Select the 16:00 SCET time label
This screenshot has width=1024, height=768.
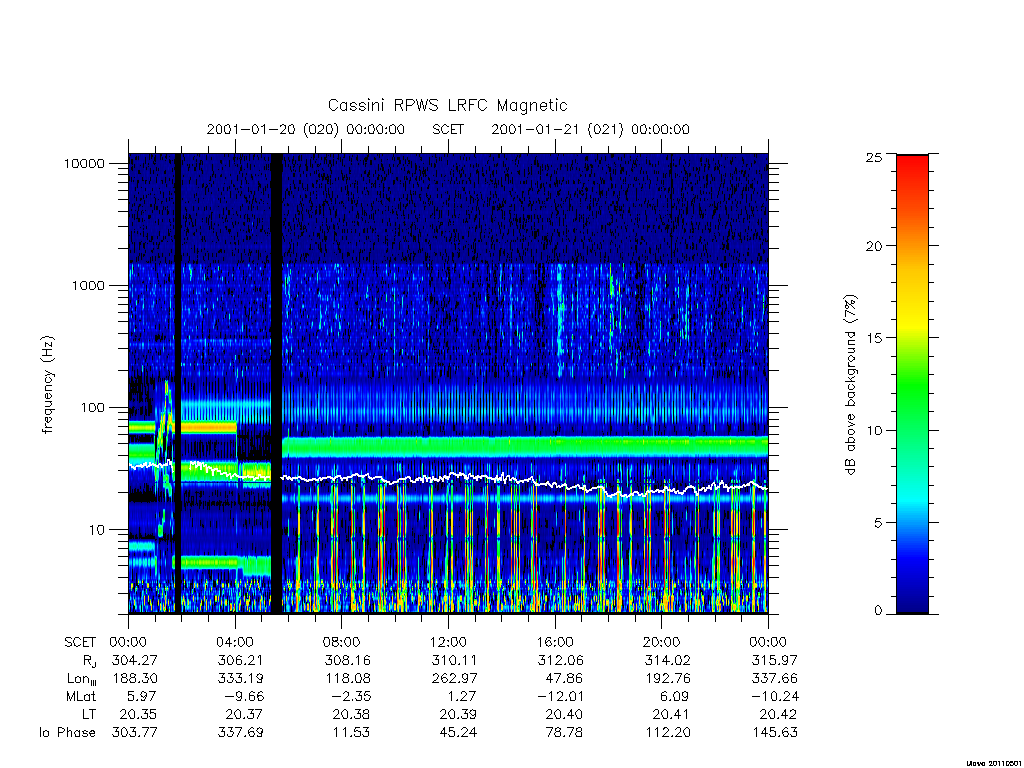coord(555,642)
